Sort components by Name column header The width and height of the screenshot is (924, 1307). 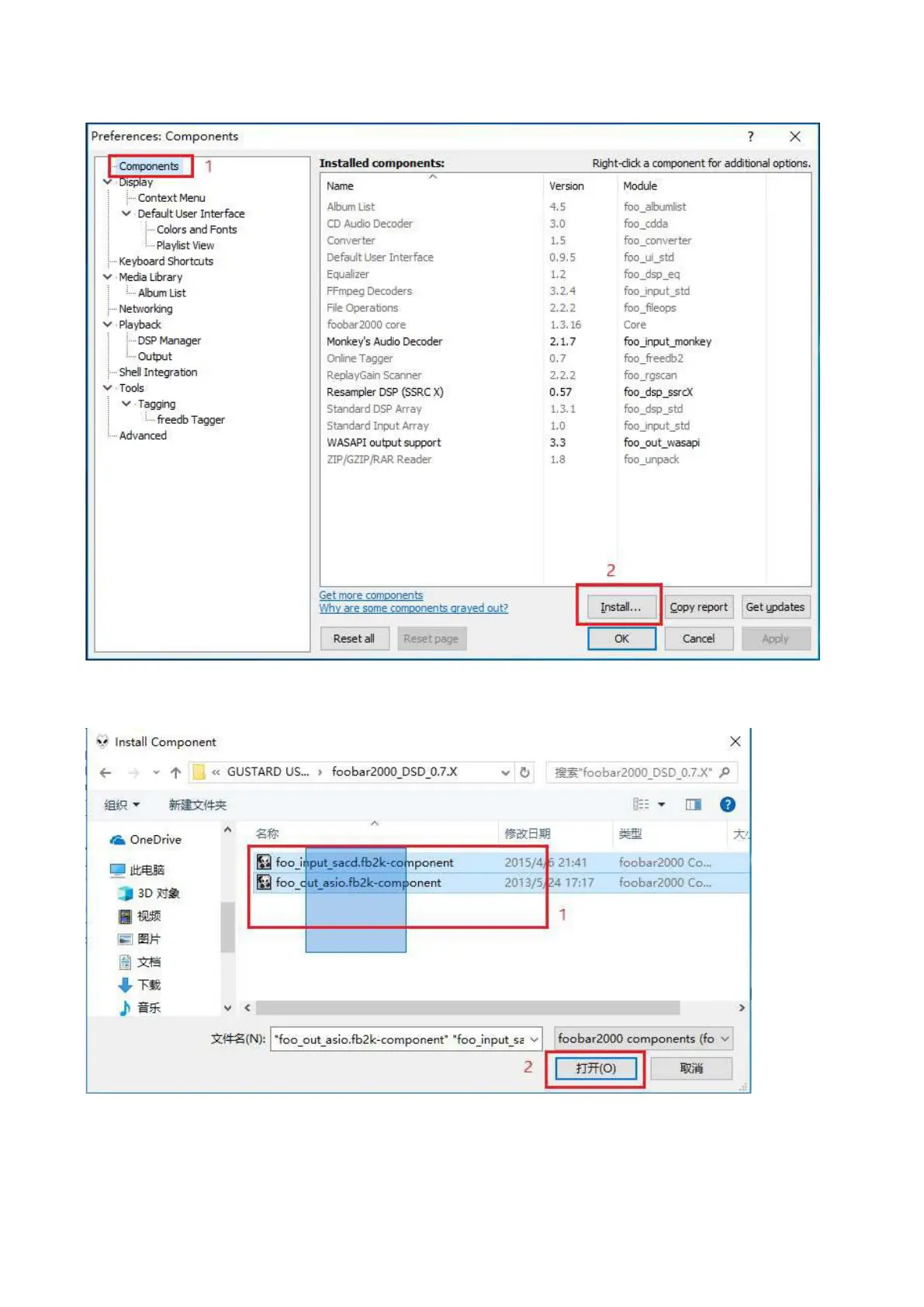431,186
